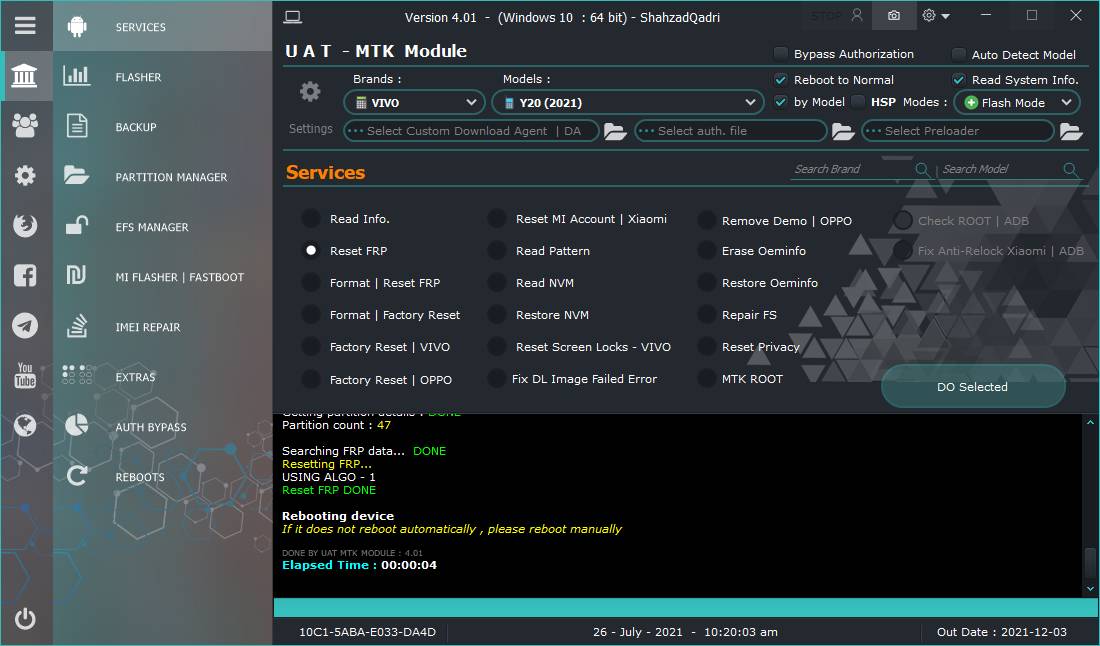
Task: Open the Backup menu item
Action: [163, 127]
